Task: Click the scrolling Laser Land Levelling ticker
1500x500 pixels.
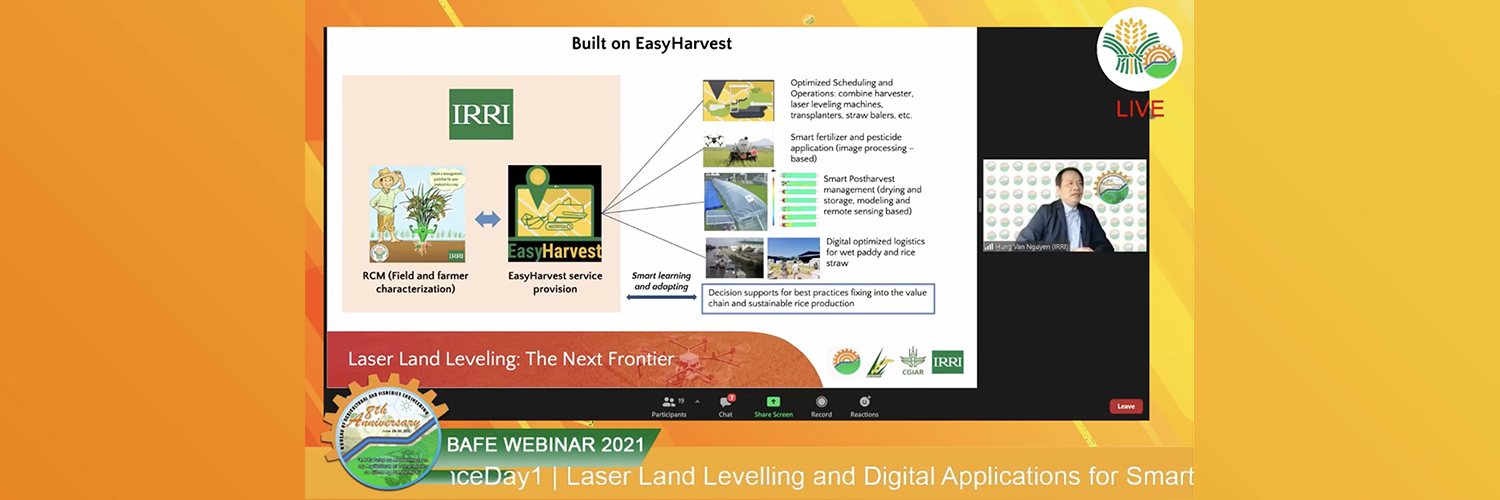Action: coord(820,477)
